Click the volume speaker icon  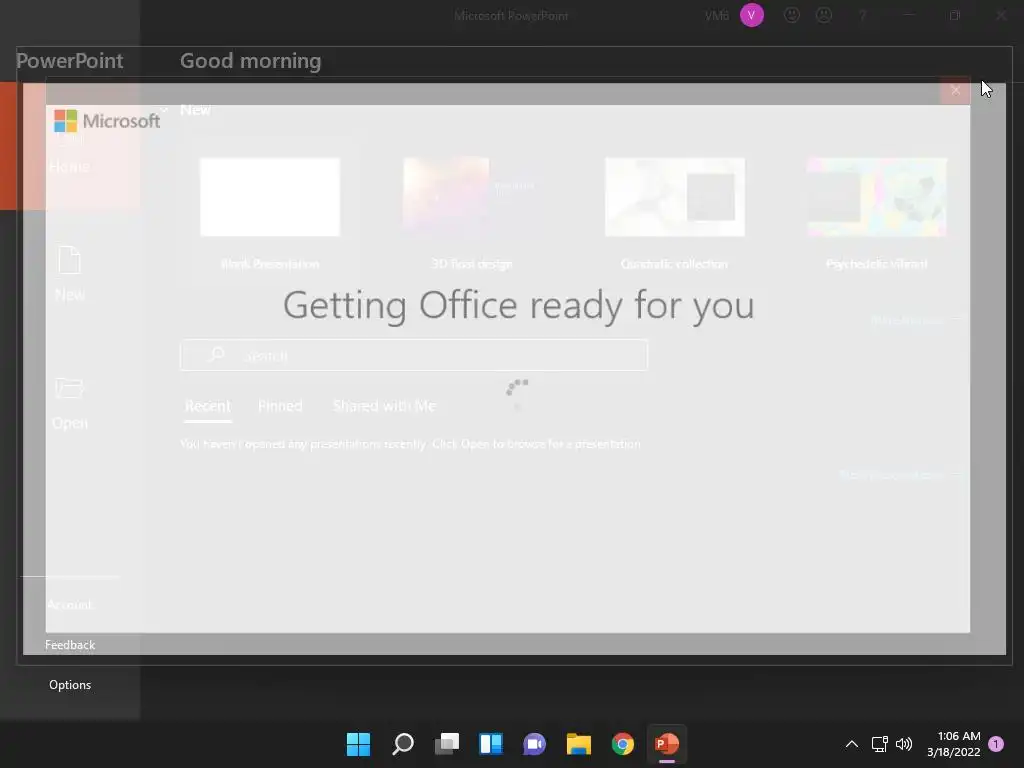coord(904,744)
